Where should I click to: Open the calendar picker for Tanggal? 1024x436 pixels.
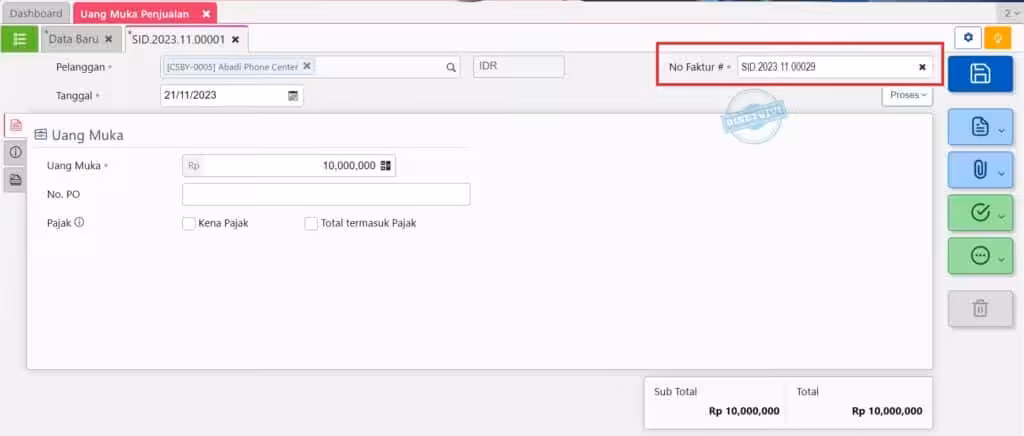pyautogui.click(x=293, y=95)
